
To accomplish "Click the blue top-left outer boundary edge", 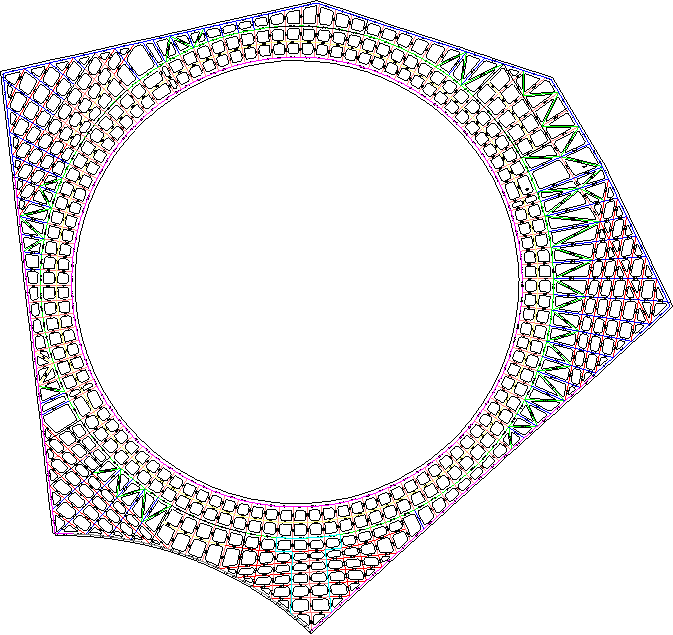I will coord(160,38).
